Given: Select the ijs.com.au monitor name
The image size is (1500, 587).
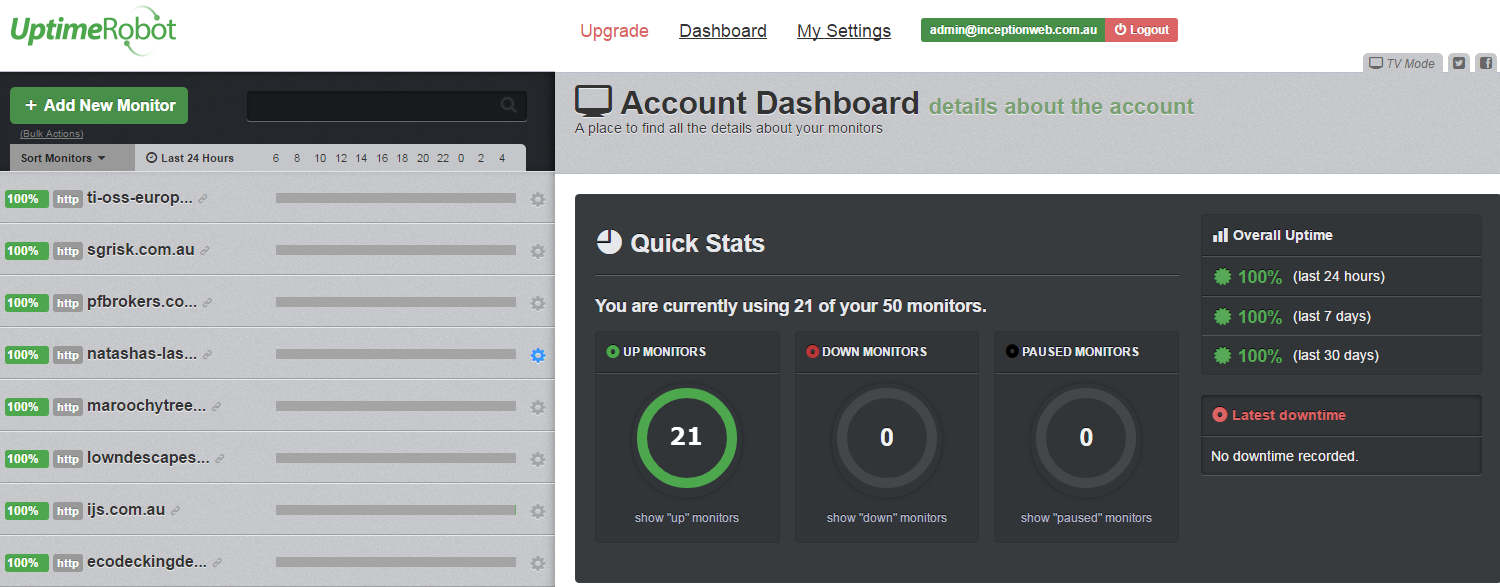Looking at the screenshot, I should pos(126,510).
